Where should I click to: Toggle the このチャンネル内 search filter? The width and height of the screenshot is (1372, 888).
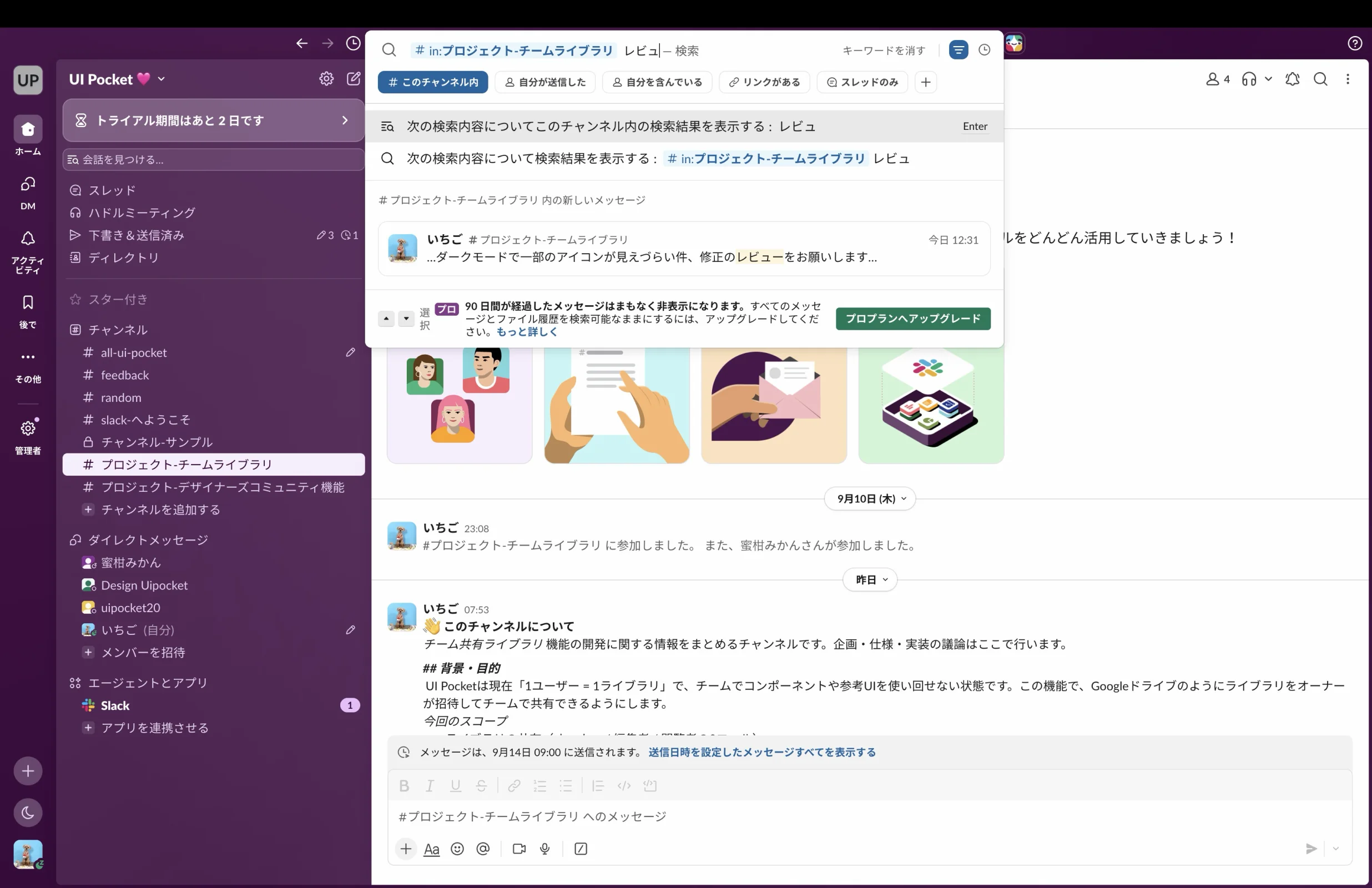(x=433, y=83)
